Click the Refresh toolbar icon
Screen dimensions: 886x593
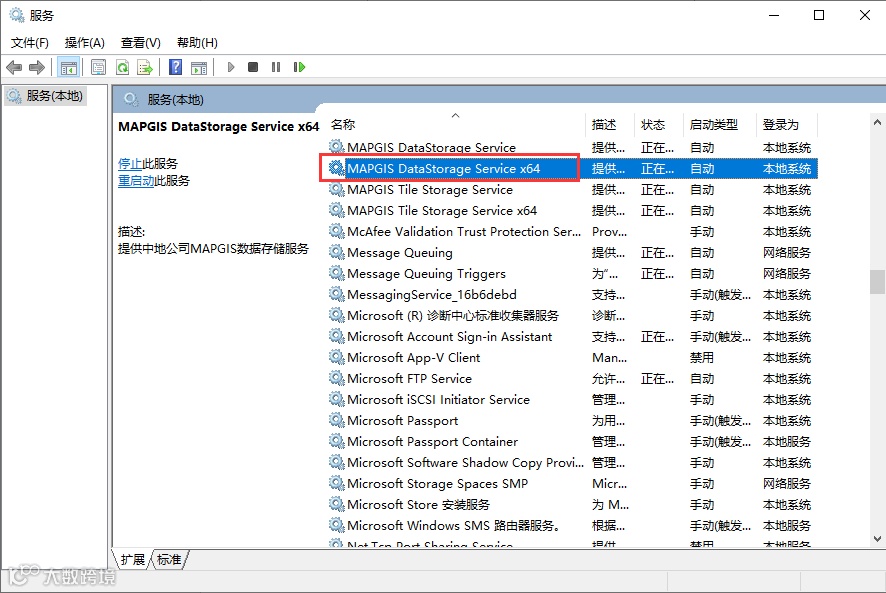tap(122, 67)
